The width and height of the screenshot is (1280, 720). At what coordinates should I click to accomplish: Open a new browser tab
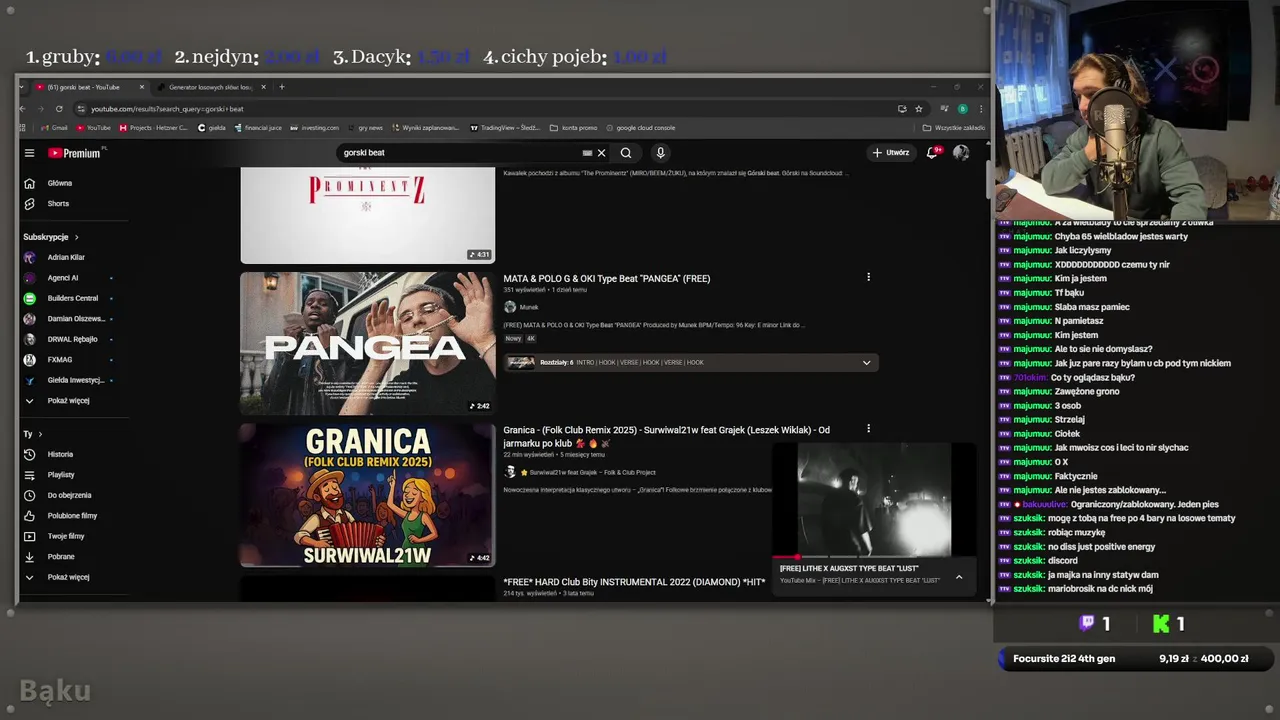click(282, 87)
